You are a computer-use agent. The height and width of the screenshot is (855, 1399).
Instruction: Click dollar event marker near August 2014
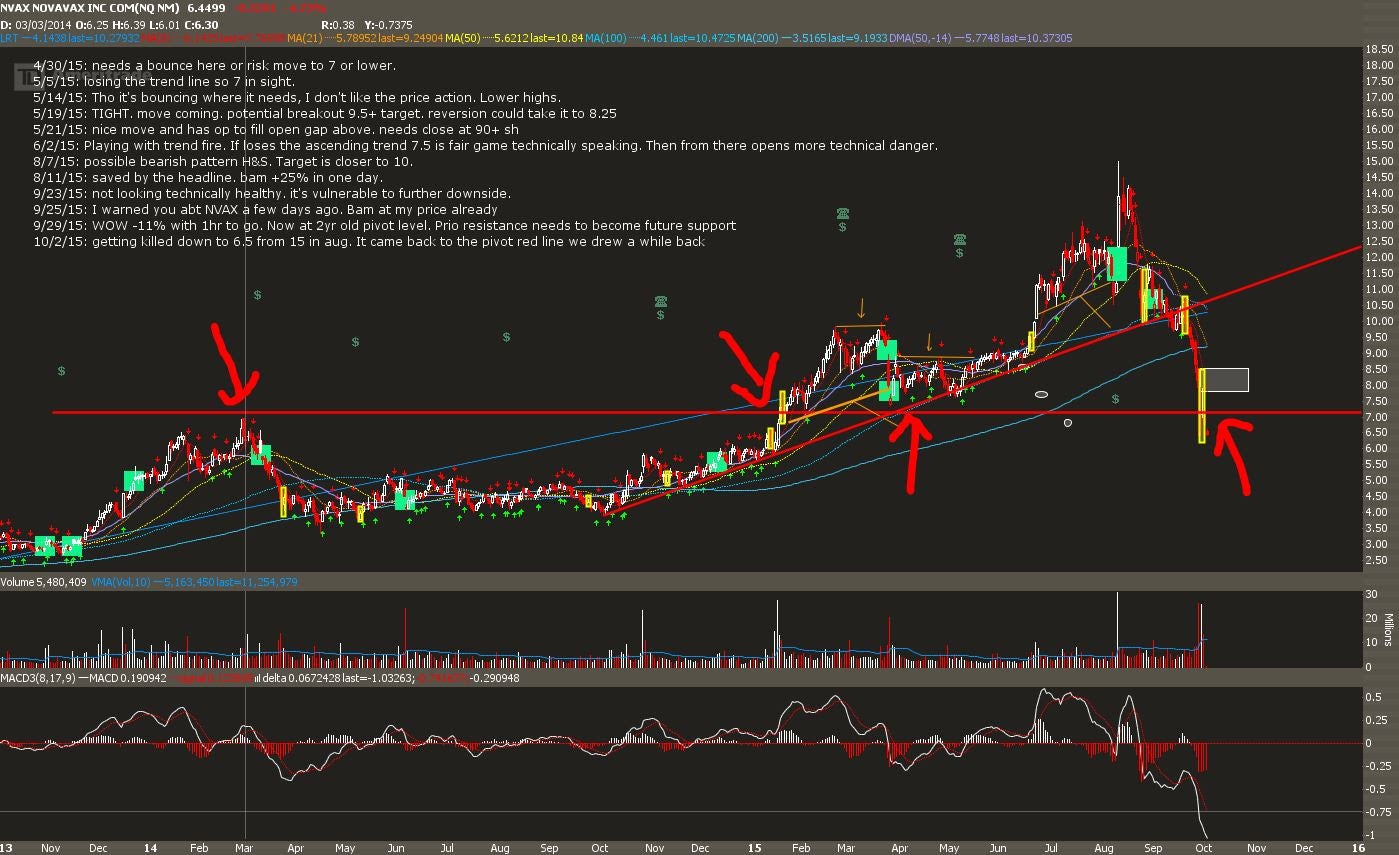[507, 337]
